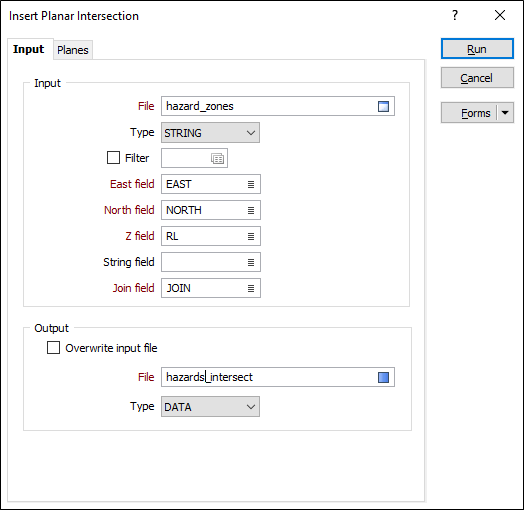Screen dimensions: 524x510
Task: Click the Cancel button
Action: point(477,78)
